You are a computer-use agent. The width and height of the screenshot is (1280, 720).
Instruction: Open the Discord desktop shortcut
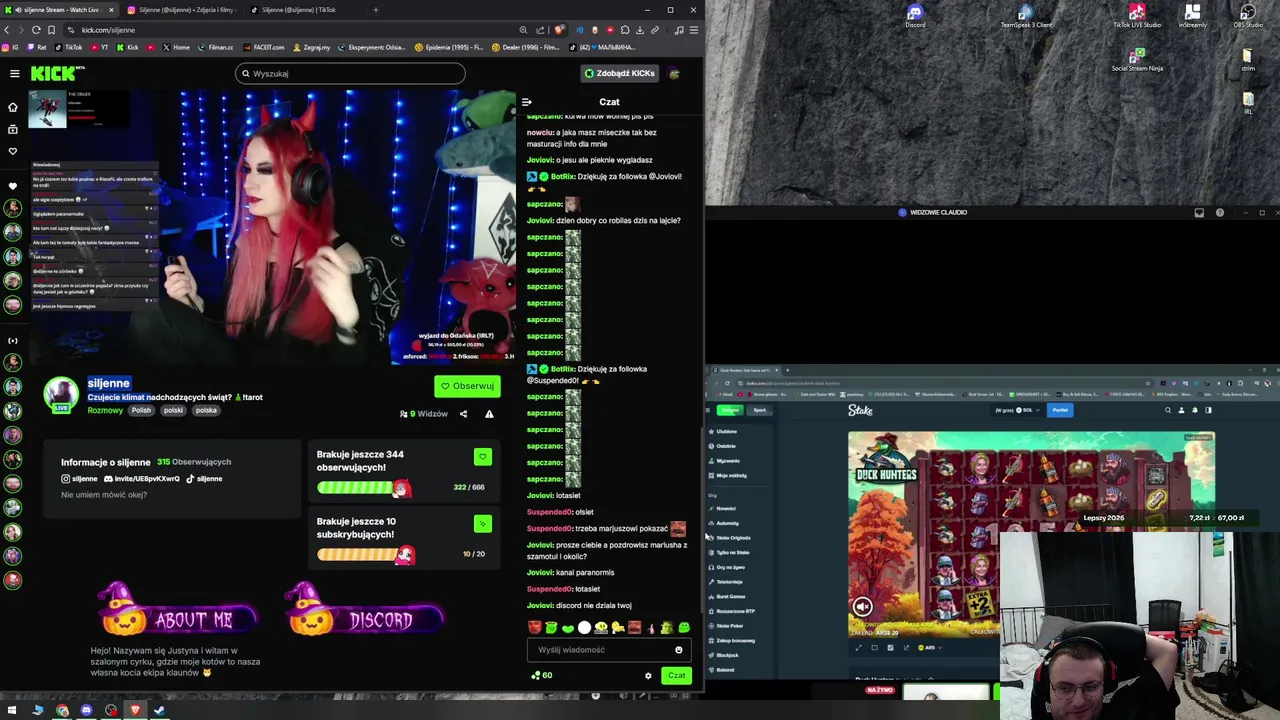(915, 16)
